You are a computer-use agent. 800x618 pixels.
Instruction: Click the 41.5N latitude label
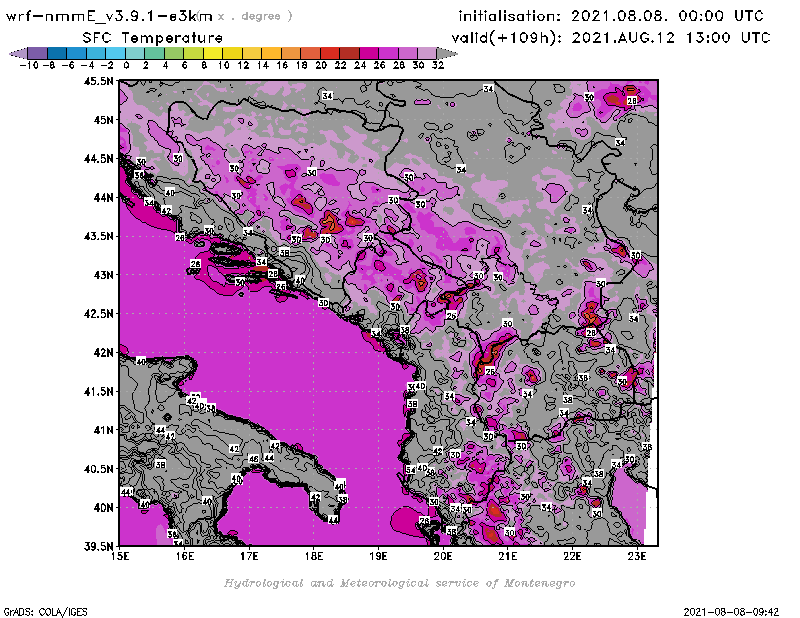[x=98, y=391]
